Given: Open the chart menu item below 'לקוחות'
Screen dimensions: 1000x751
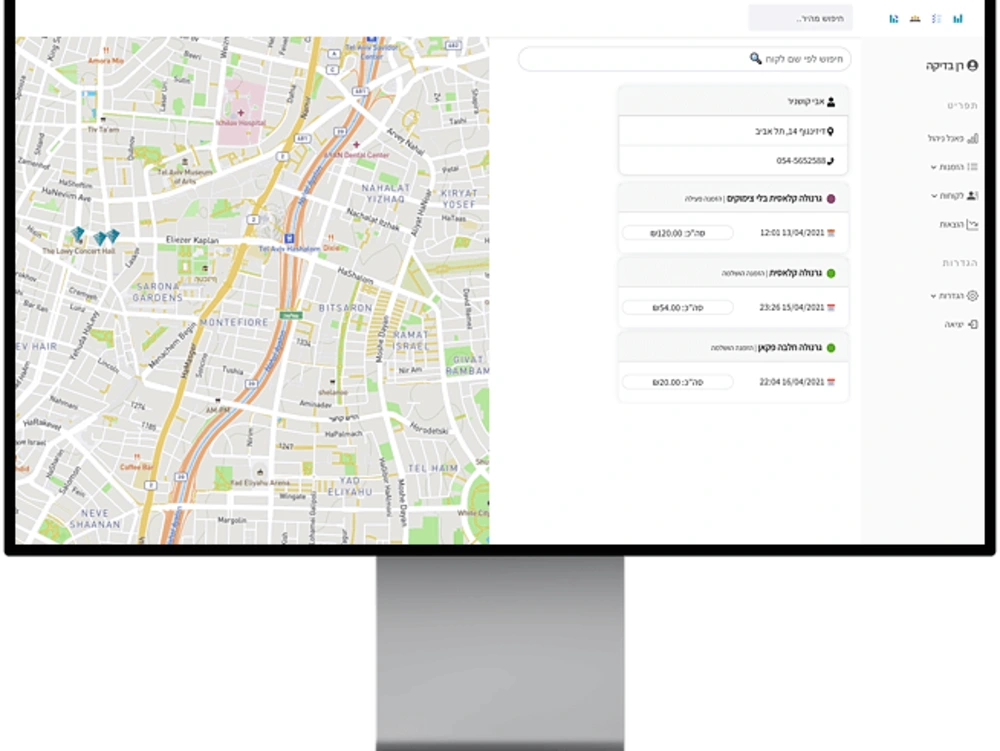Looking at the screenshot, I should click(x=958, y=224).
